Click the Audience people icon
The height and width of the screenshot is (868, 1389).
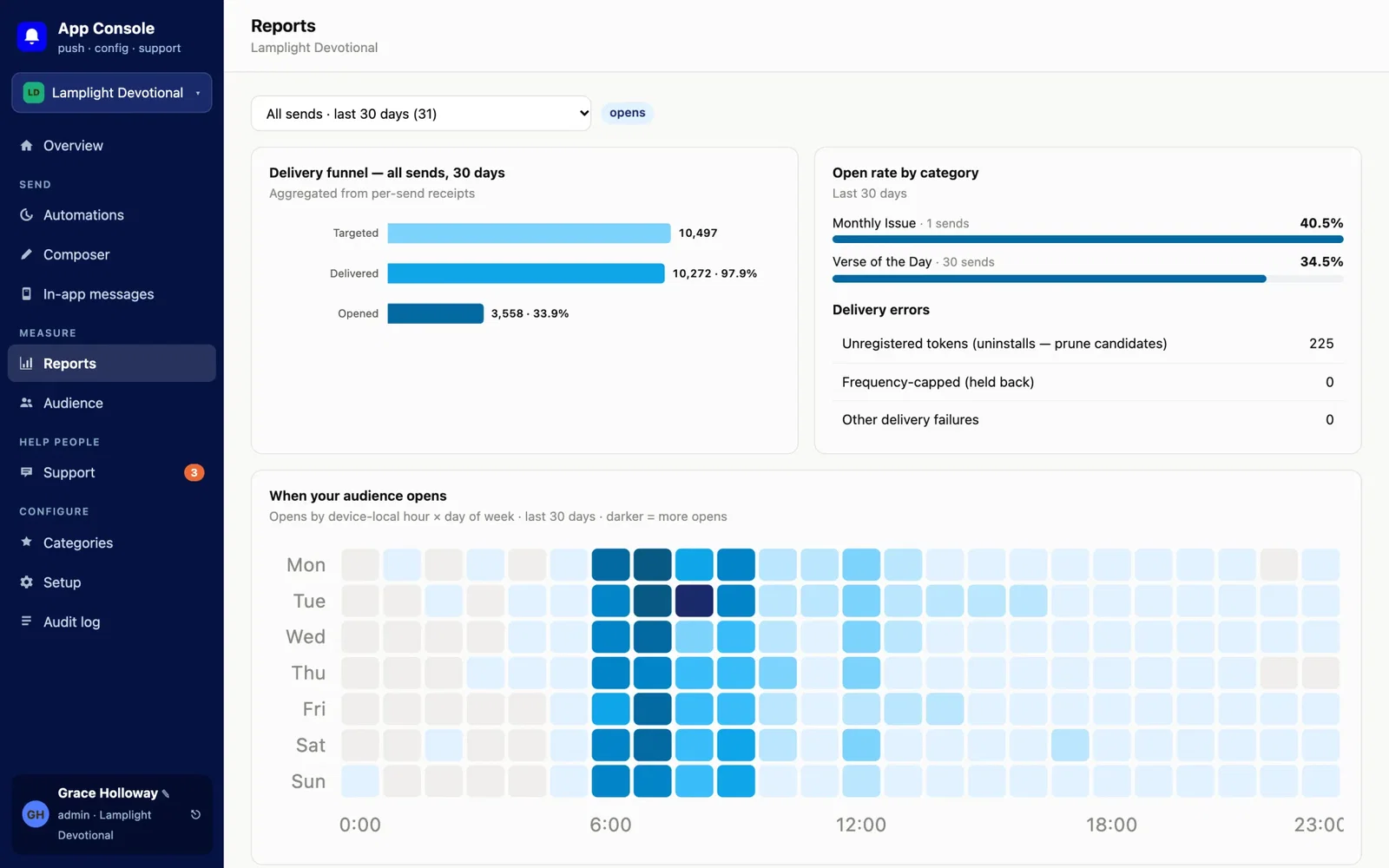click(x=26, y=403)
